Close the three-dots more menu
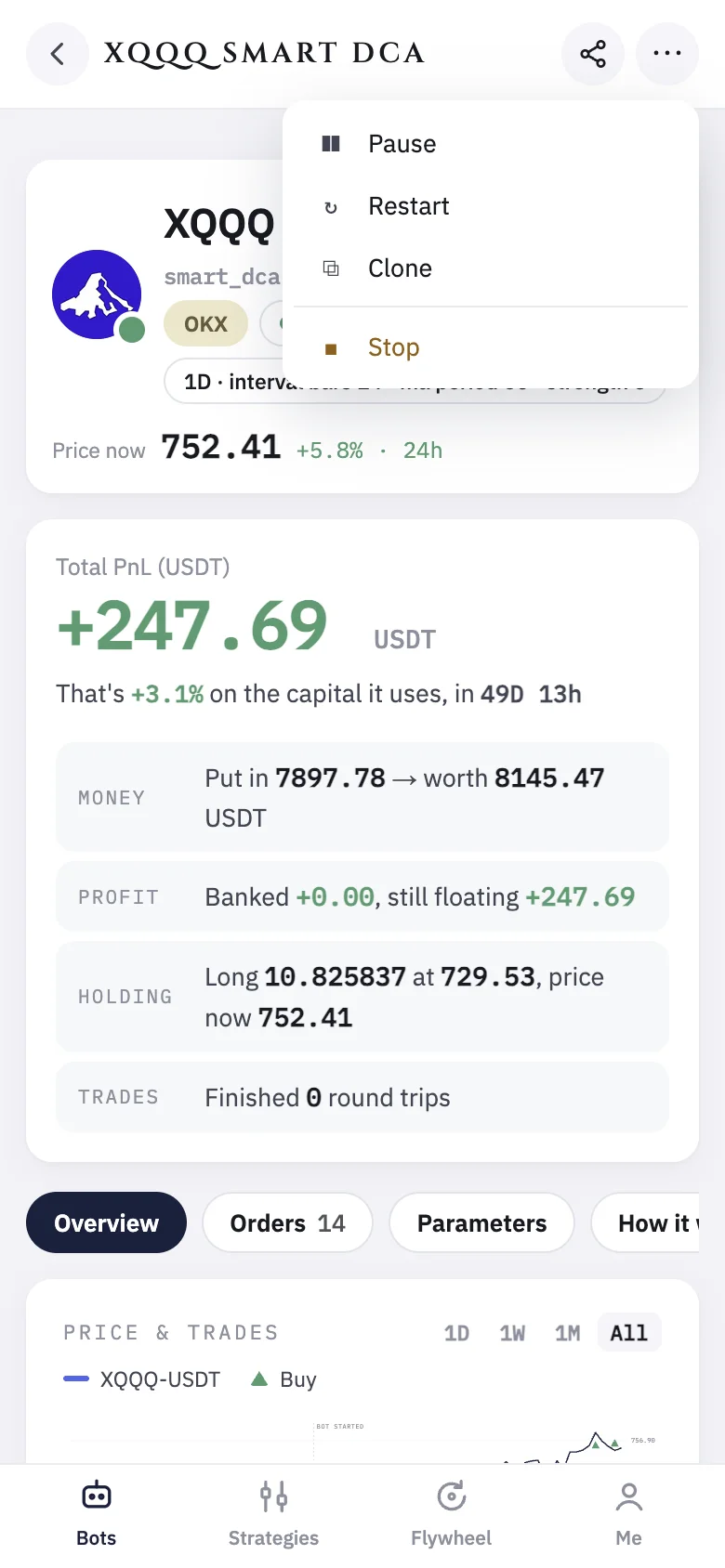The image size is (725, 1568). coord(667,54)
